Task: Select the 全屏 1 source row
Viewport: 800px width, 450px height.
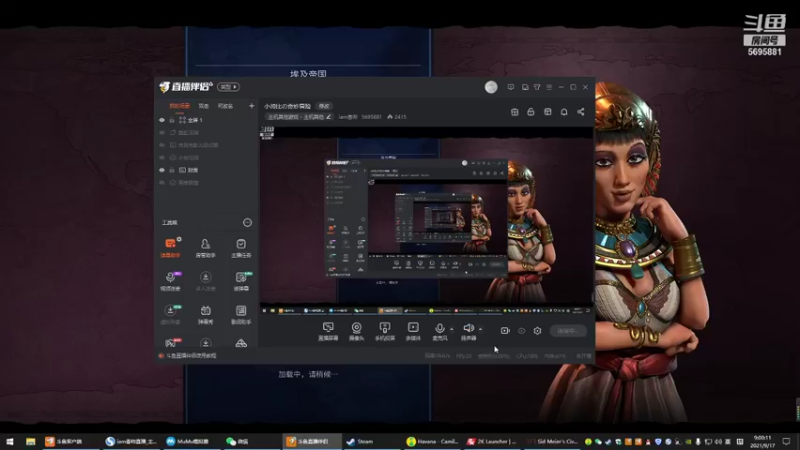Action: (207, 120)
